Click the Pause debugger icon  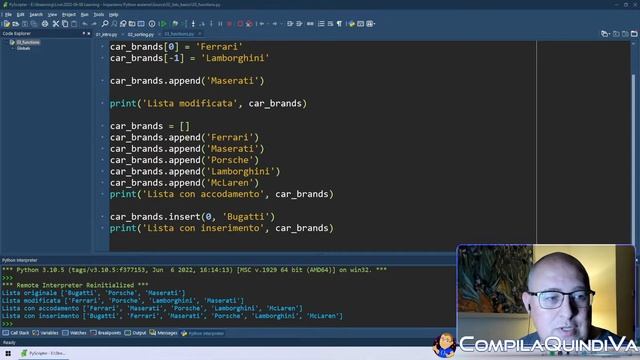click(x=220, y=24)
